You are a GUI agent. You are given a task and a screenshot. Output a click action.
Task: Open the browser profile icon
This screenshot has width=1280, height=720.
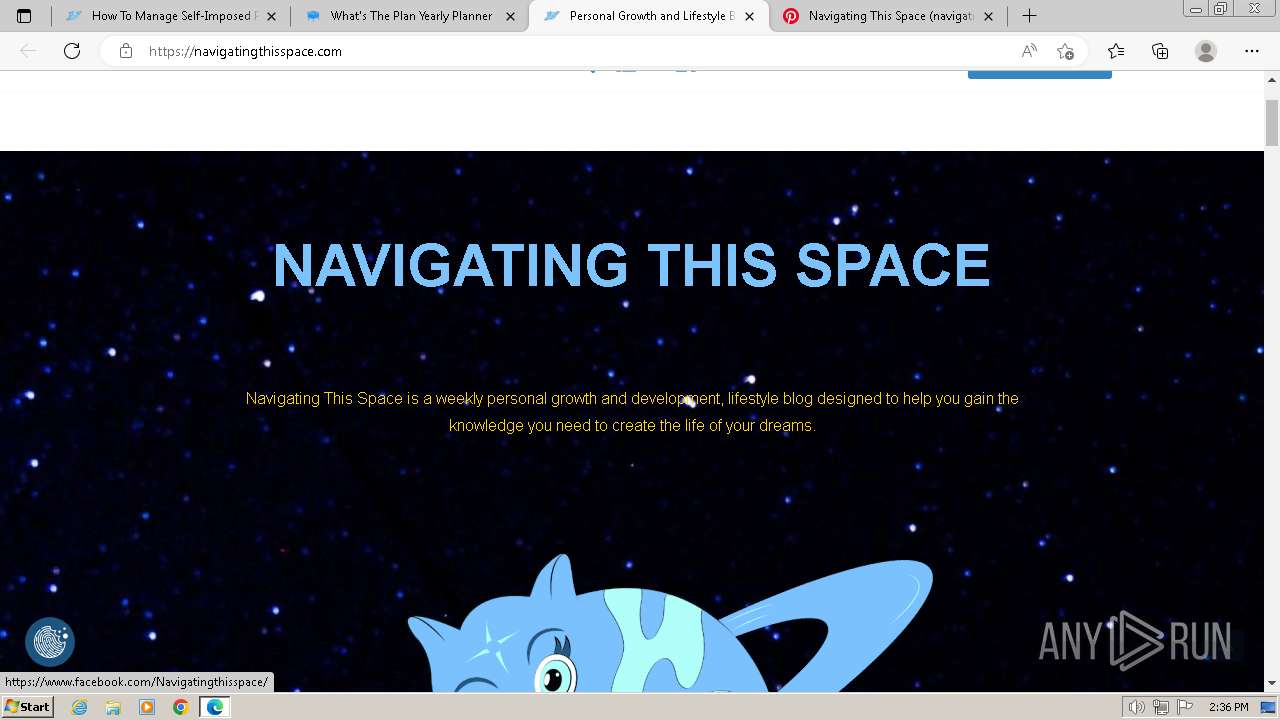coord(1206,51)
